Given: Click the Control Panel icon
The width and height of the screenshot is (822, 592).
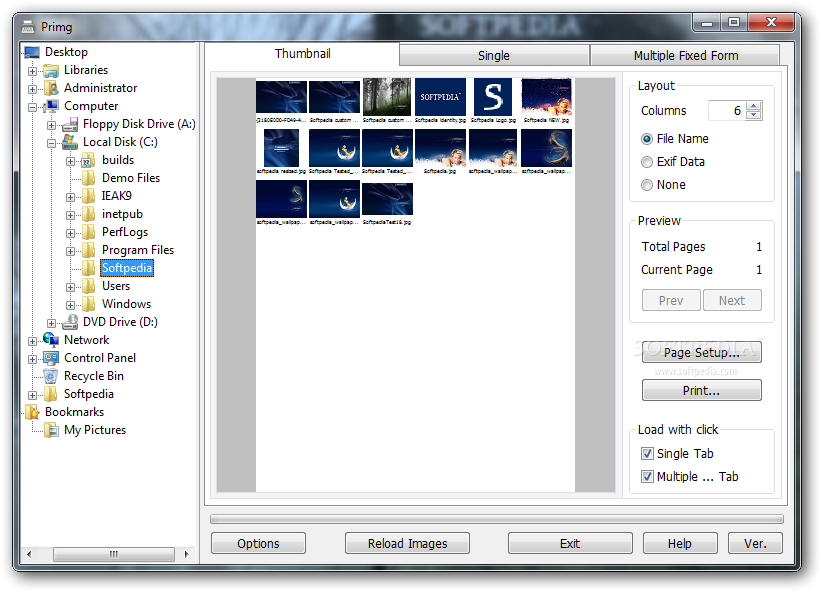Looking at the screenshot, I should point(51,358).
